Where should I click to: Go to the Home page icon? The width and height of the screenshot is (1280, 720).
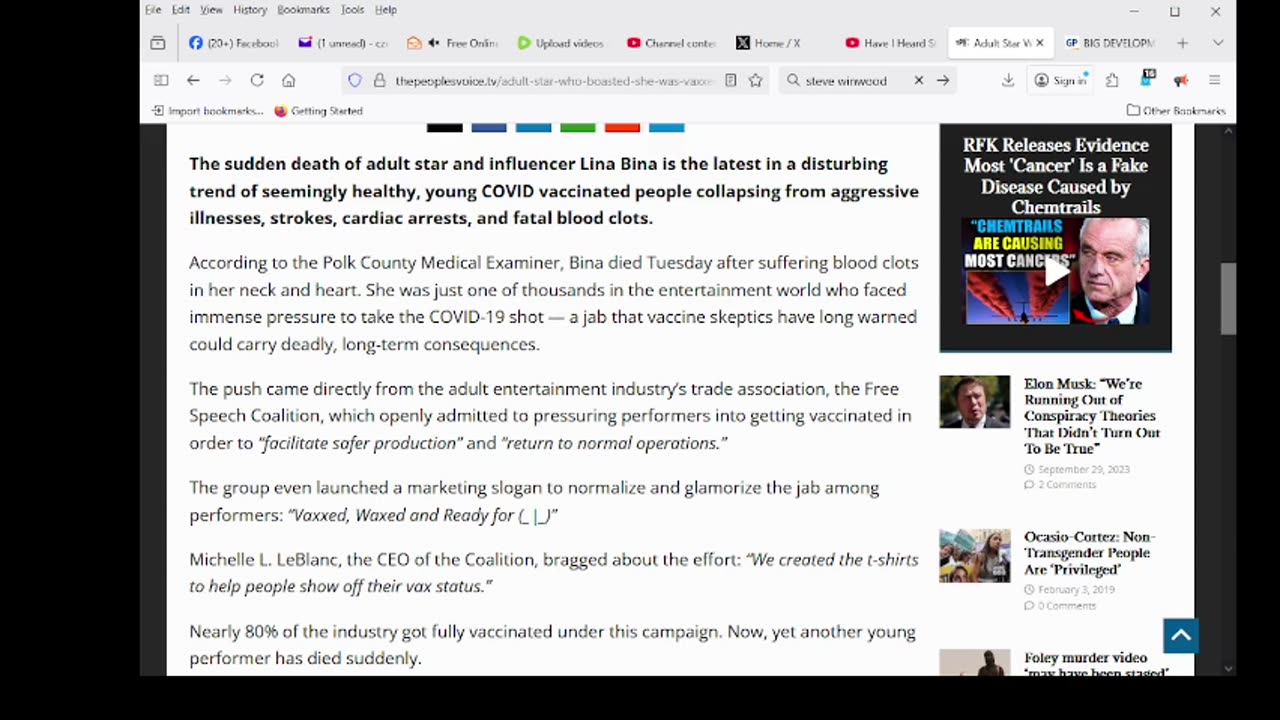pos(289,80)
